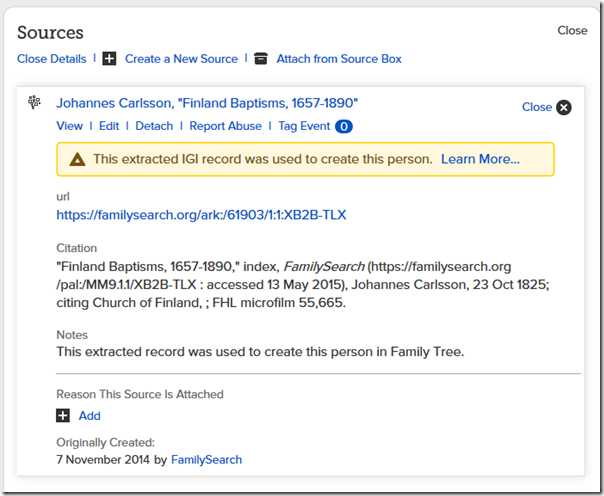Add a reason this source is attached
Viewport: 604px width, 496px height.
tap(89, 416)
